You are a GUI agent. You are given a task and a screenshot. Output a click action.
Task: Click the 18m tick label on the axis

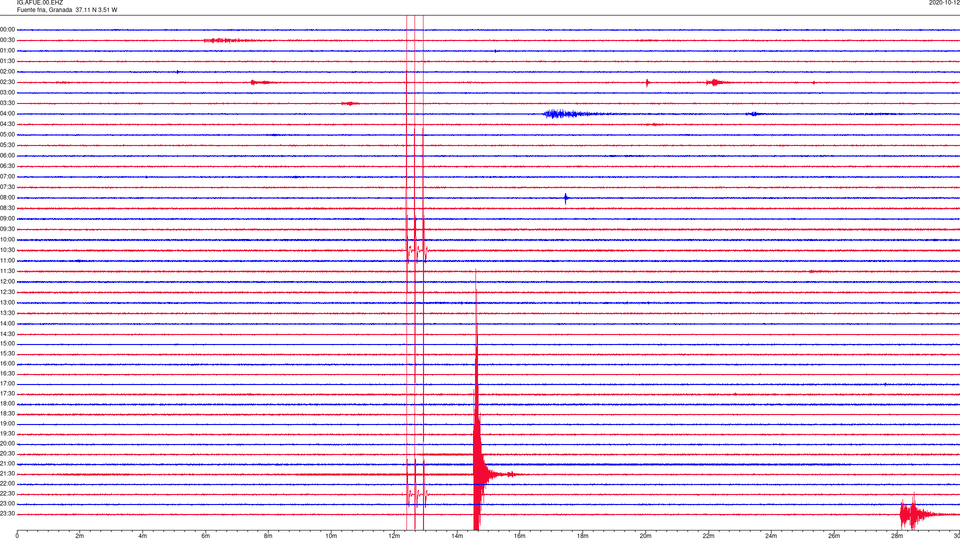pyautogui.click(x=583, y=536)
